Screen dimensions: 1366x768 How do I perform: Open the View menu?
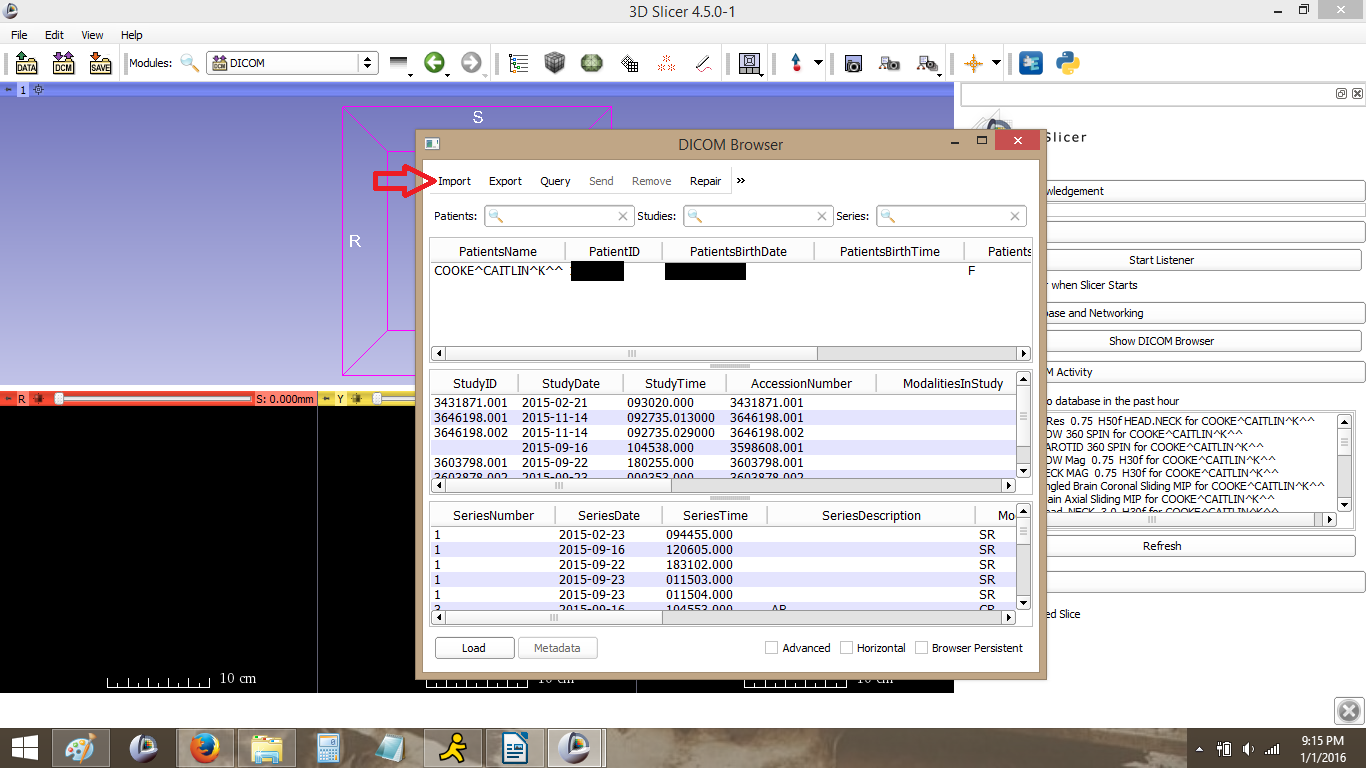[92, 35]
